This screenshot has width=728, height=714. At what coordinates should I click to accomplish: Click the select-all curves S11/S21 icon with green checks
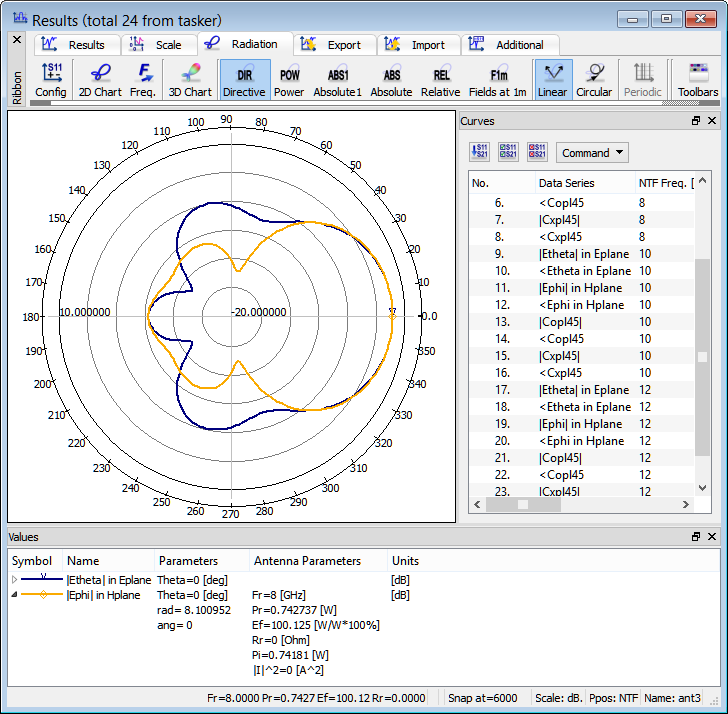tap(508, 152)
